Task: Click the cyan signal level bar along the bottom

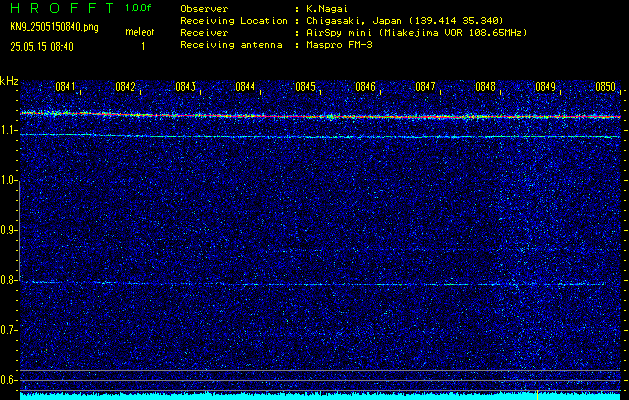Action: click(x=320, y=396)
